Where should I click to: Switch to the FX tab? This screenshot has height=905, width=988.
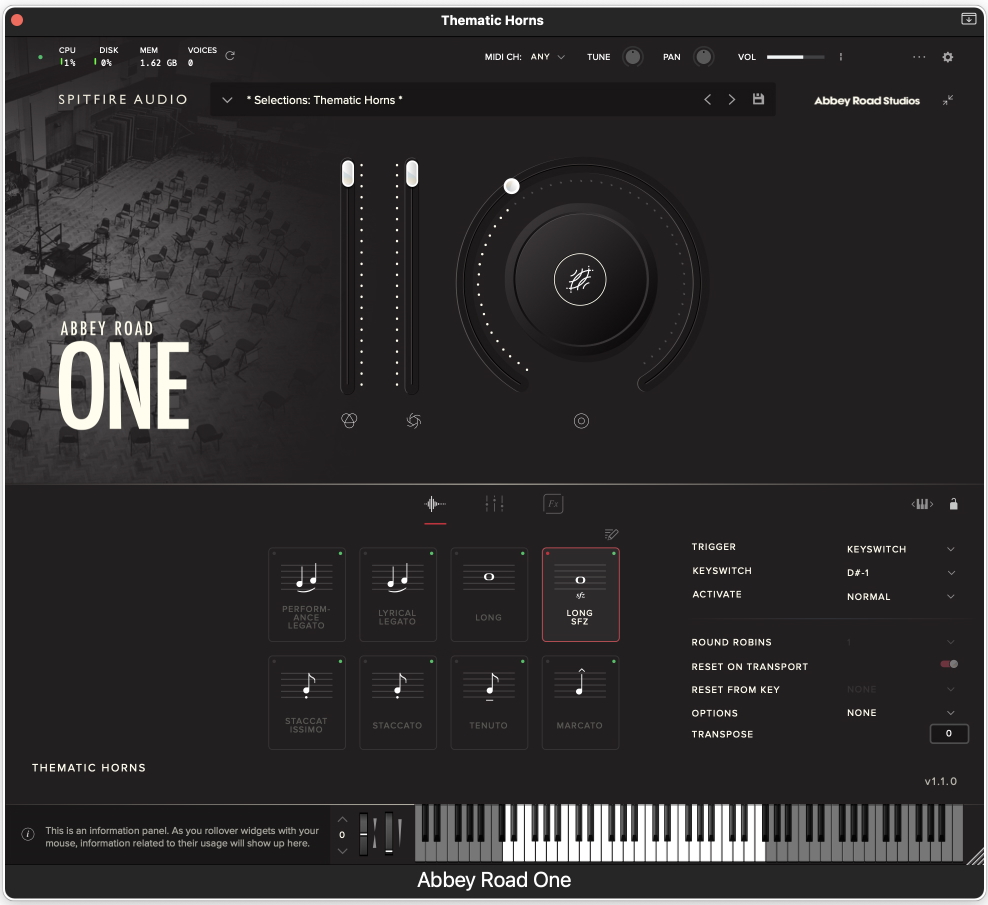(553, 504)
